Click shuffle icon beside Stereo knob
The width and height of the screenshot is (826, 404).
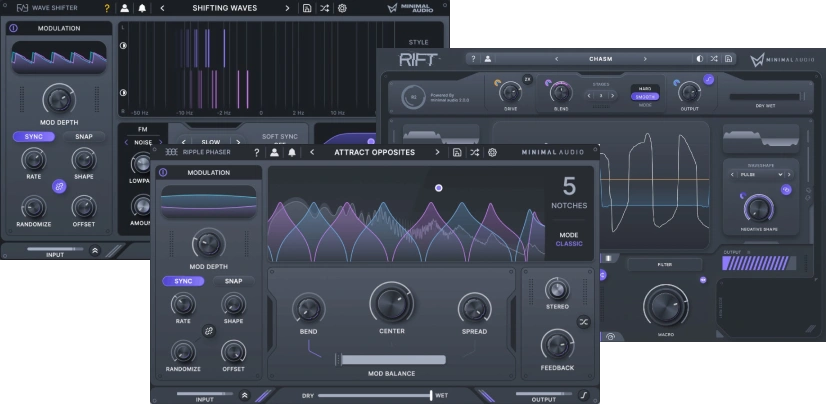point(583,322)
